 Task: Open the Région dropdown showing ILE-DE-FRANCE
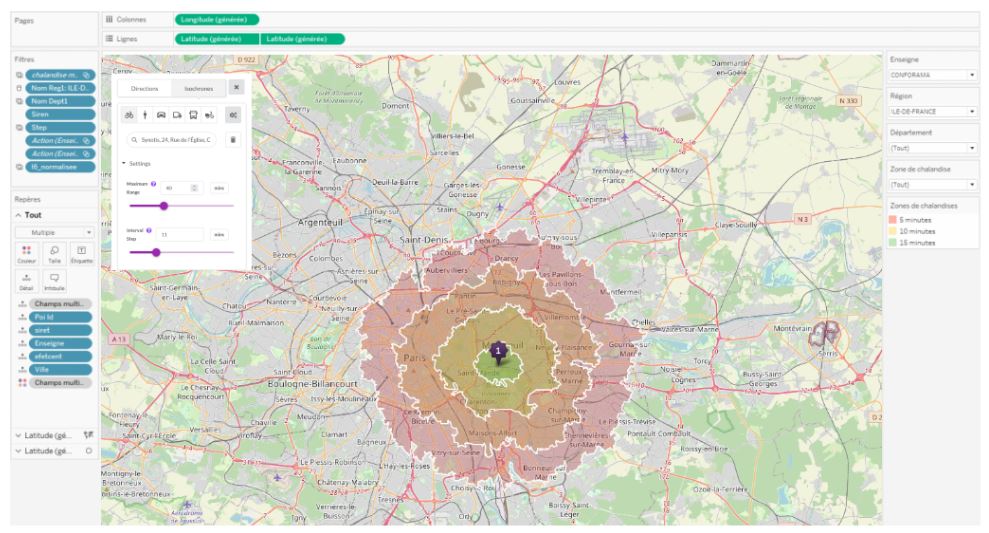point(931,111)
